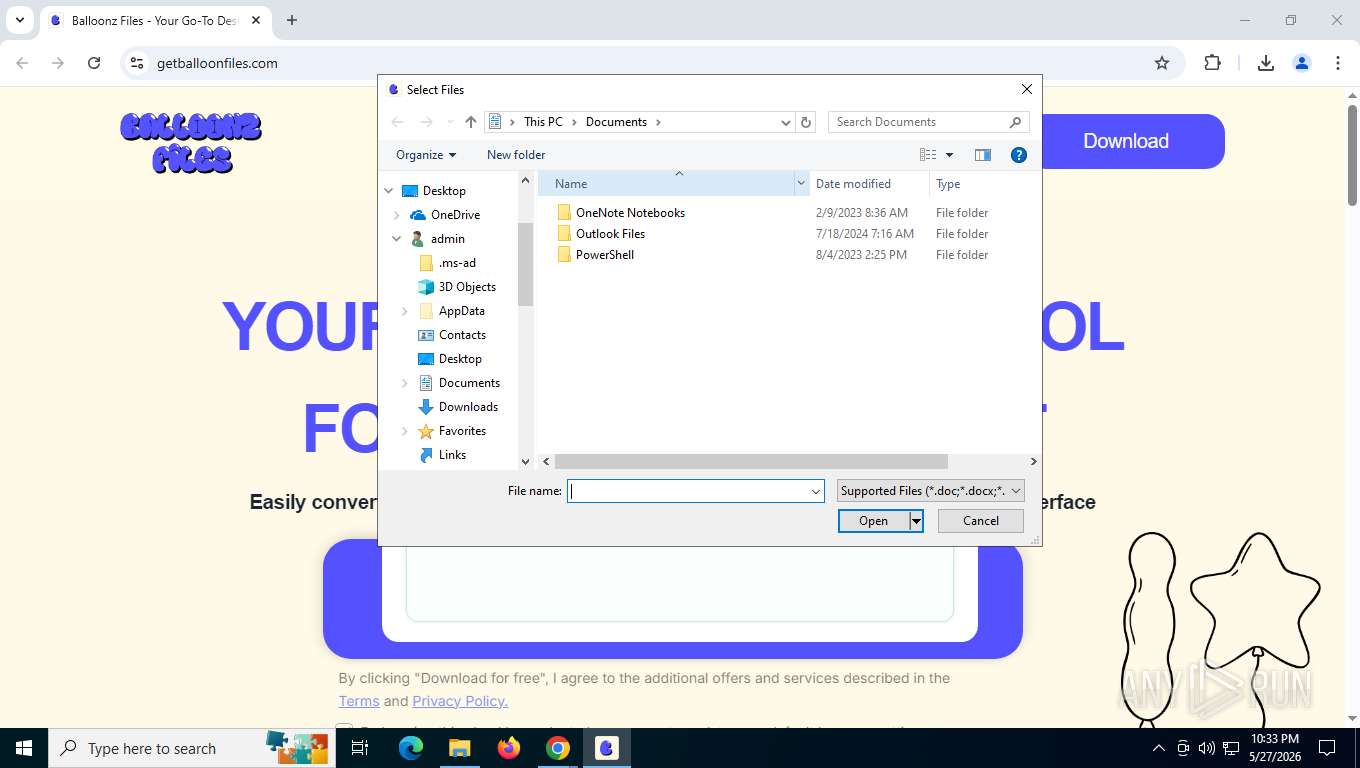
Task: Open the Terms link
Action: tap(359, 701)
